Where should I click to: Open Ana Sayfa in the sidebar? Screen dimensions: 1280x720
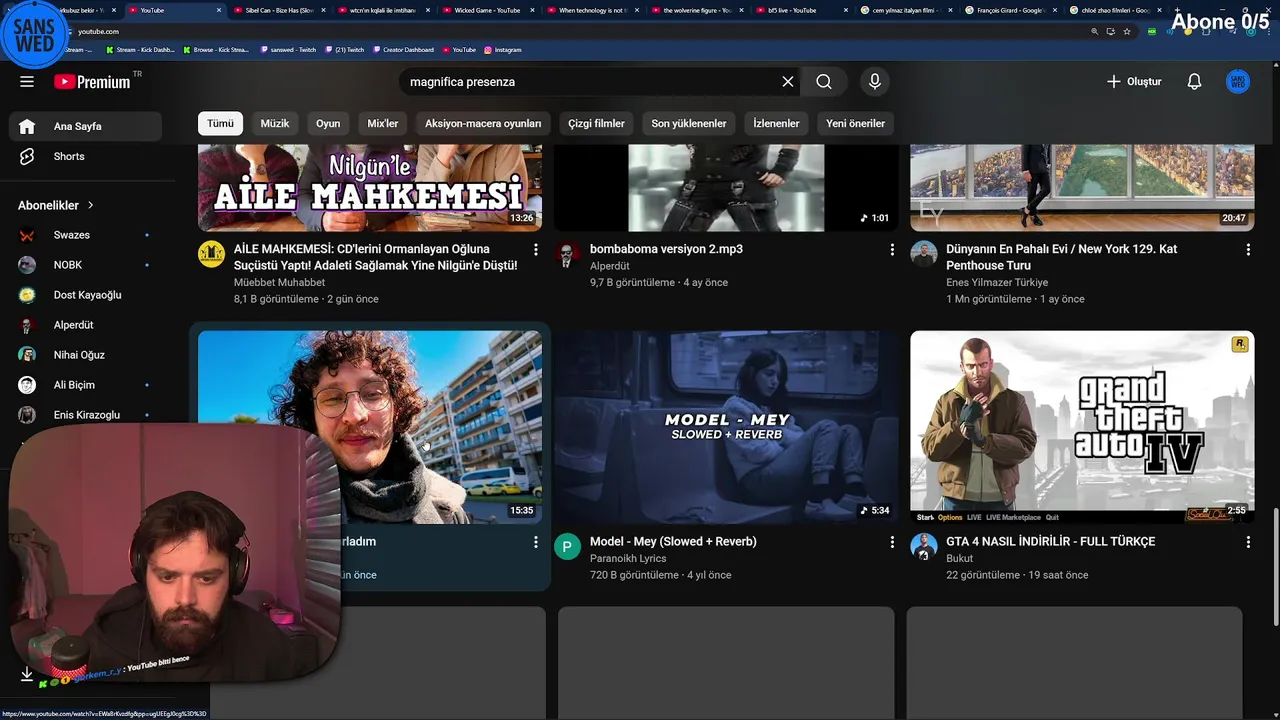point(85,126)
